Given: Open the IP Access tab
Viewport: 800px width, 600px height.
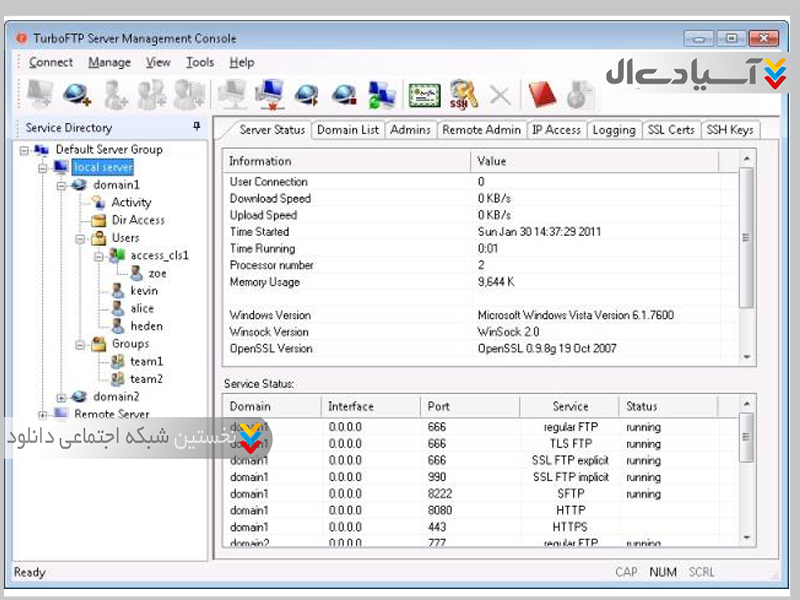Looking at the screenshot, I should click(556, 130).
